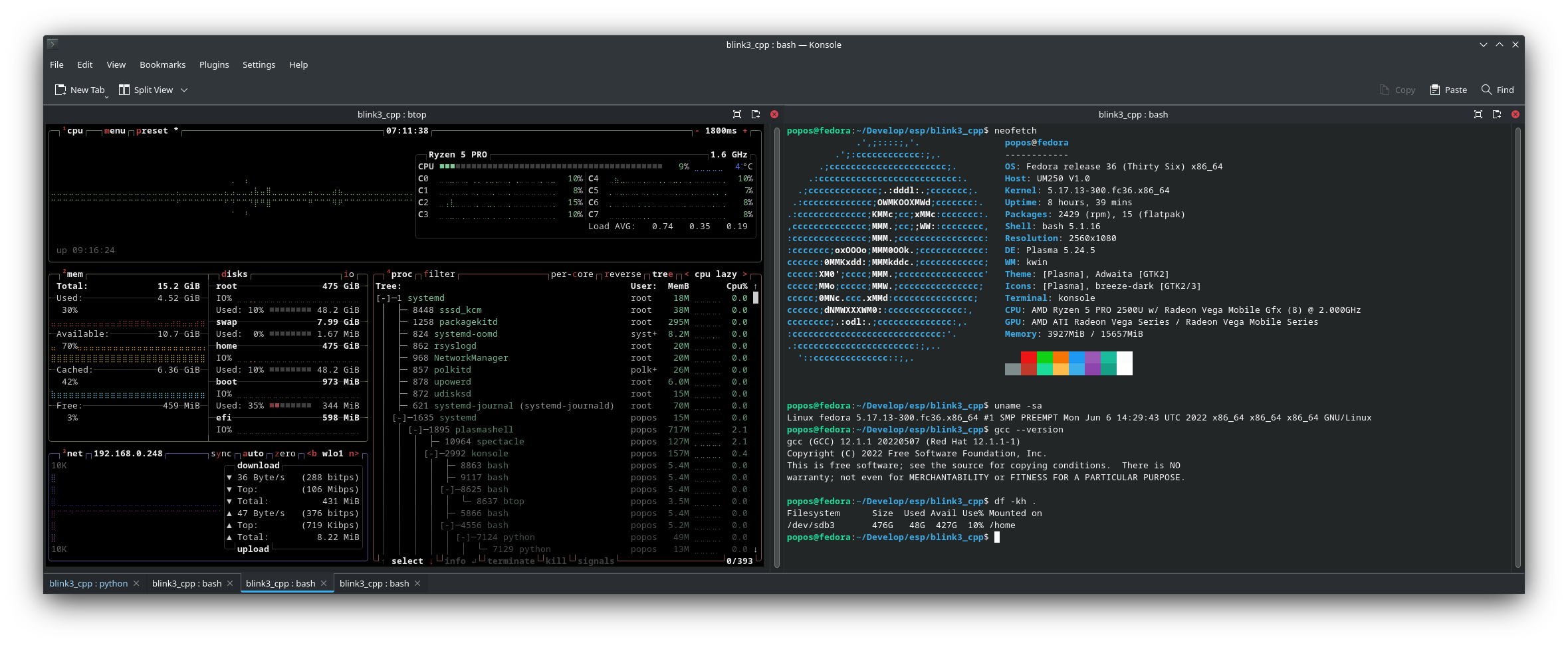The image size is (1568, 645).
Task: Select the 10964 spectacle process row
Action: [x=562, y=442]
